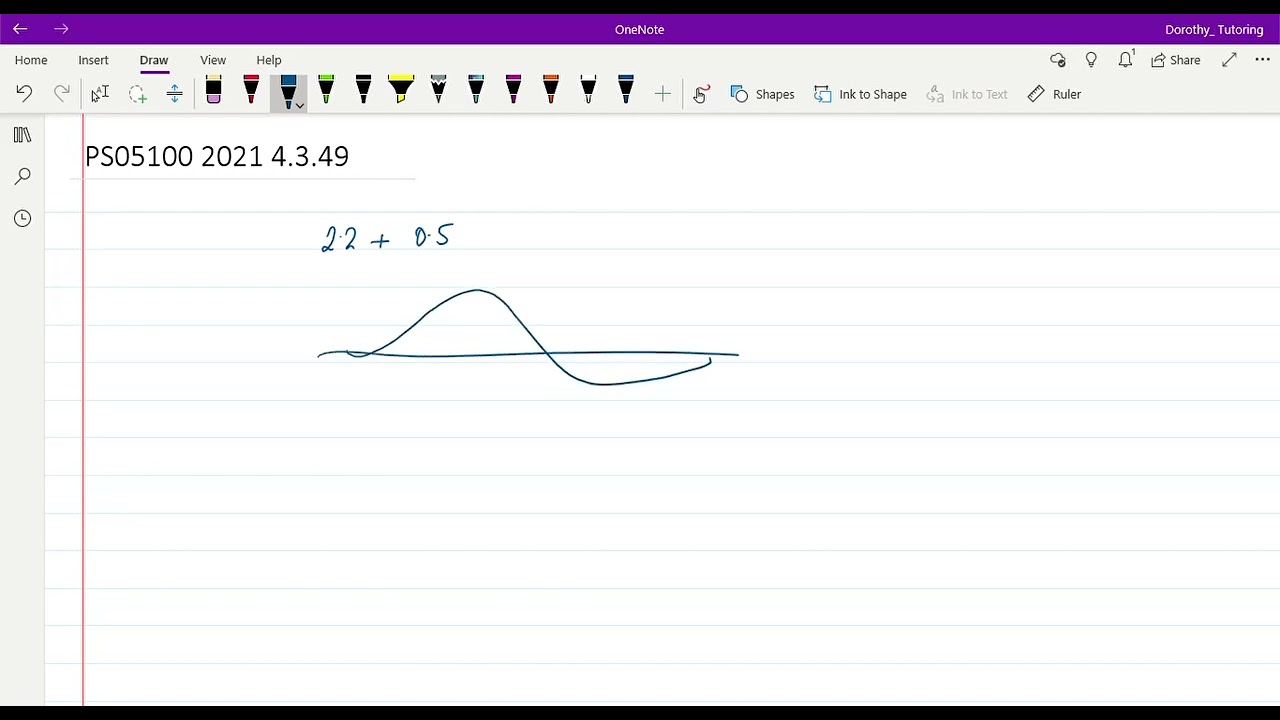Toggle Draw with Touch mode
The image size is (1280, 720).
click(701, 94)
